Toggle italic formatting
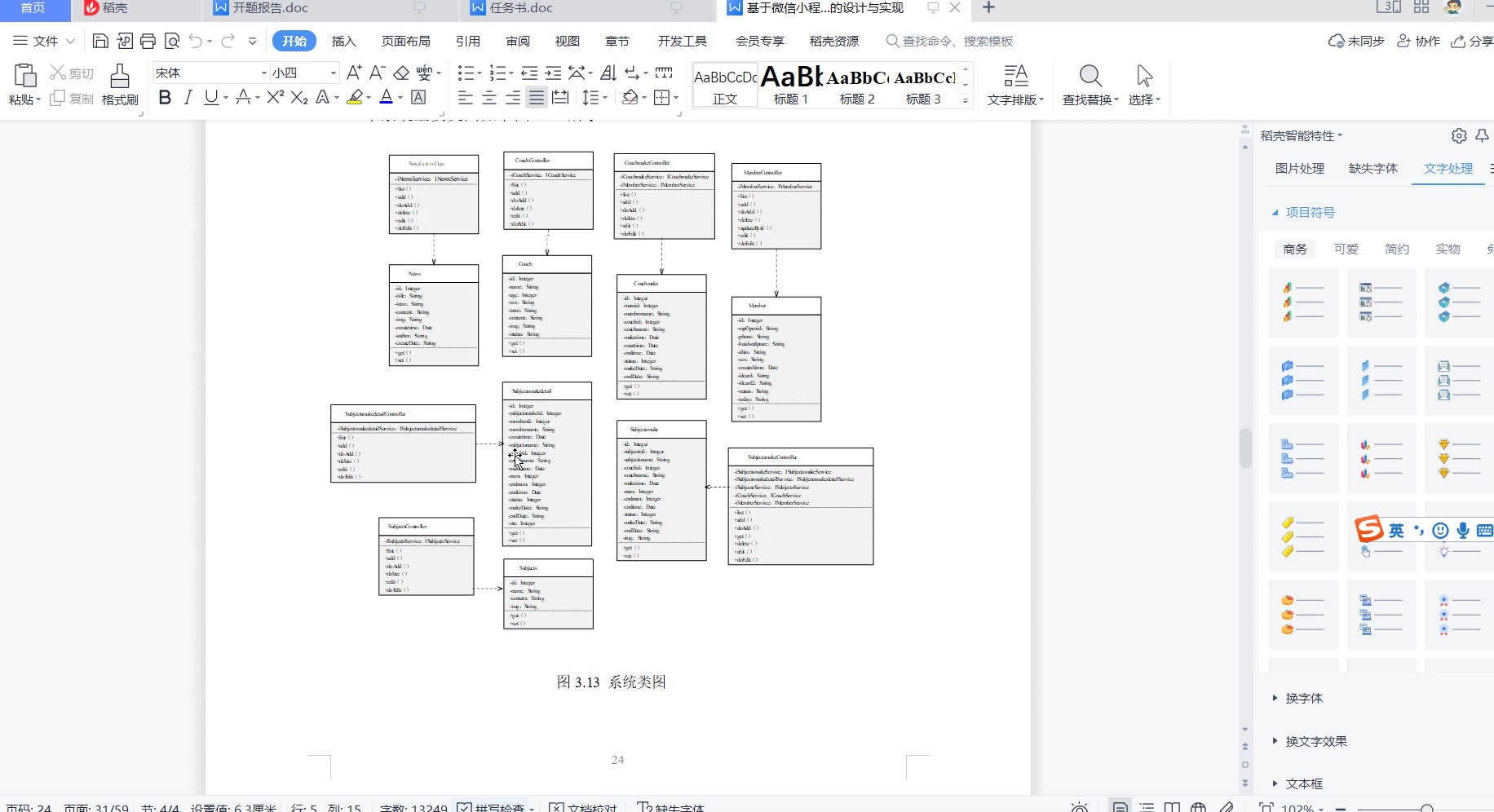Image resolution: width=1494 pixels, height=812 pixels. click(188, 98)
